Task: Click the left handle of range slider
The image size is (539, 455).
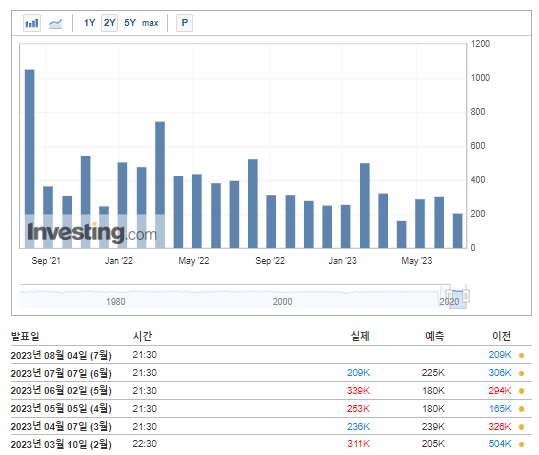Action: (449, 295)
